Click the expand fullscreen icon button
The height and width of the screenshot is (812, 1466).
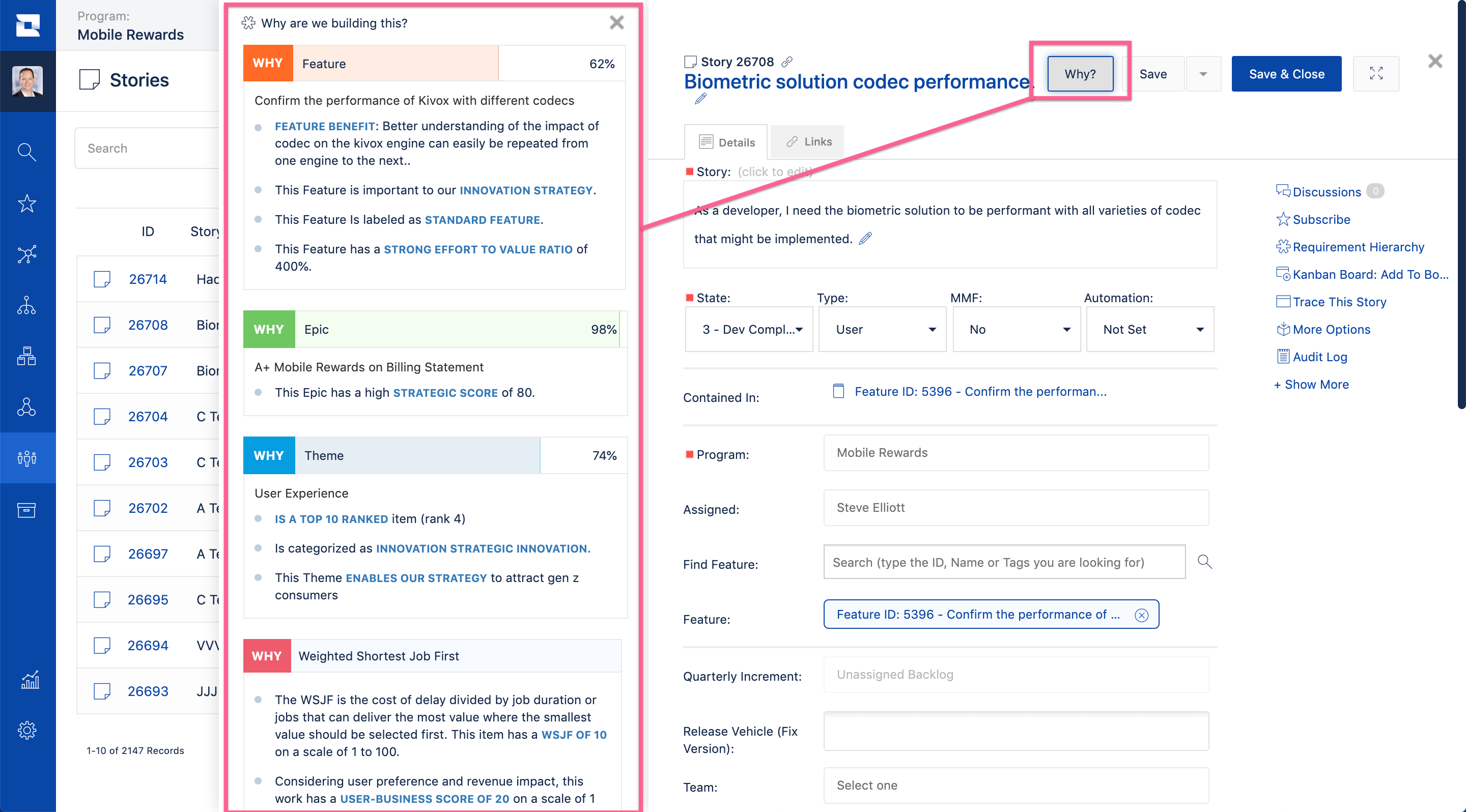[1375, 74]
